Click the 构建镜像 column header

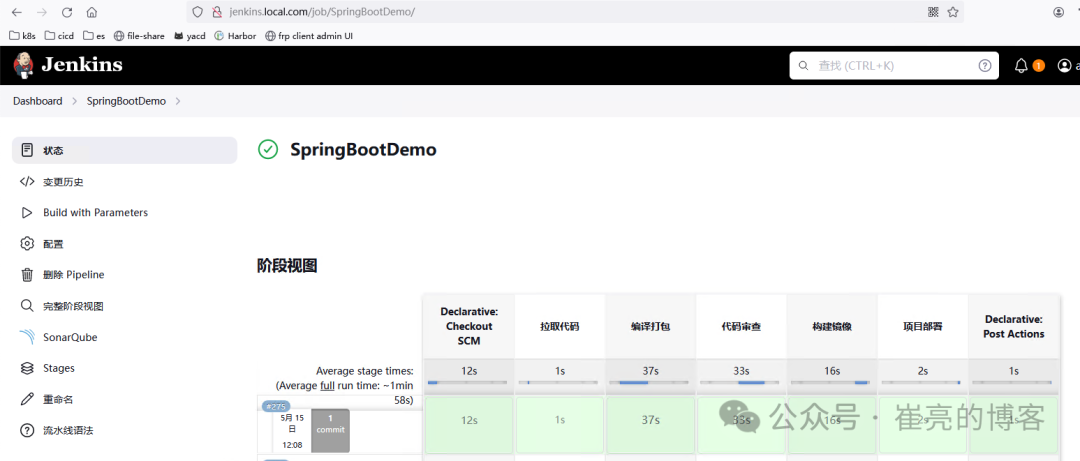point(832,327)
